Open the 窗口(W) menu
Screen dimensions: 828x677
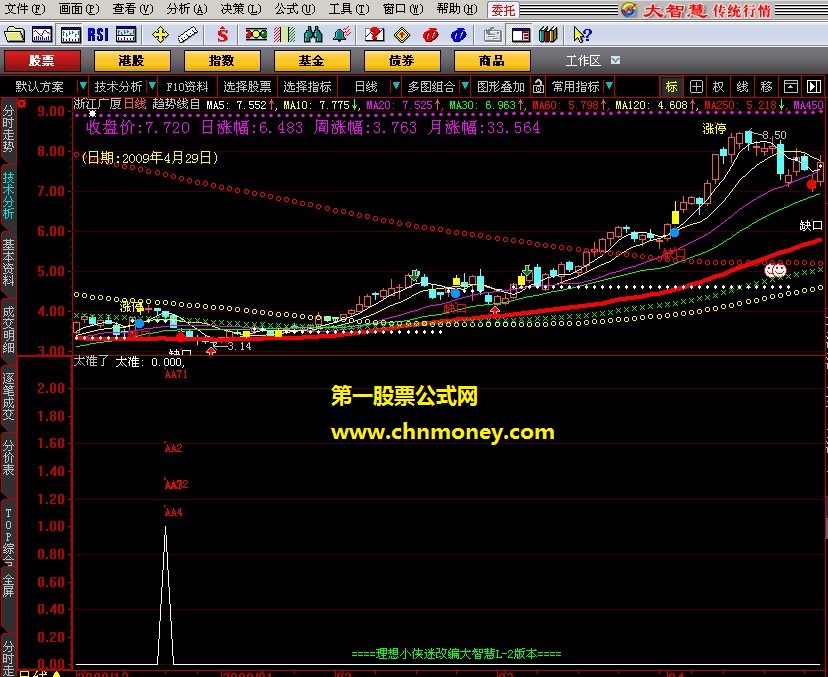[403, 9]
